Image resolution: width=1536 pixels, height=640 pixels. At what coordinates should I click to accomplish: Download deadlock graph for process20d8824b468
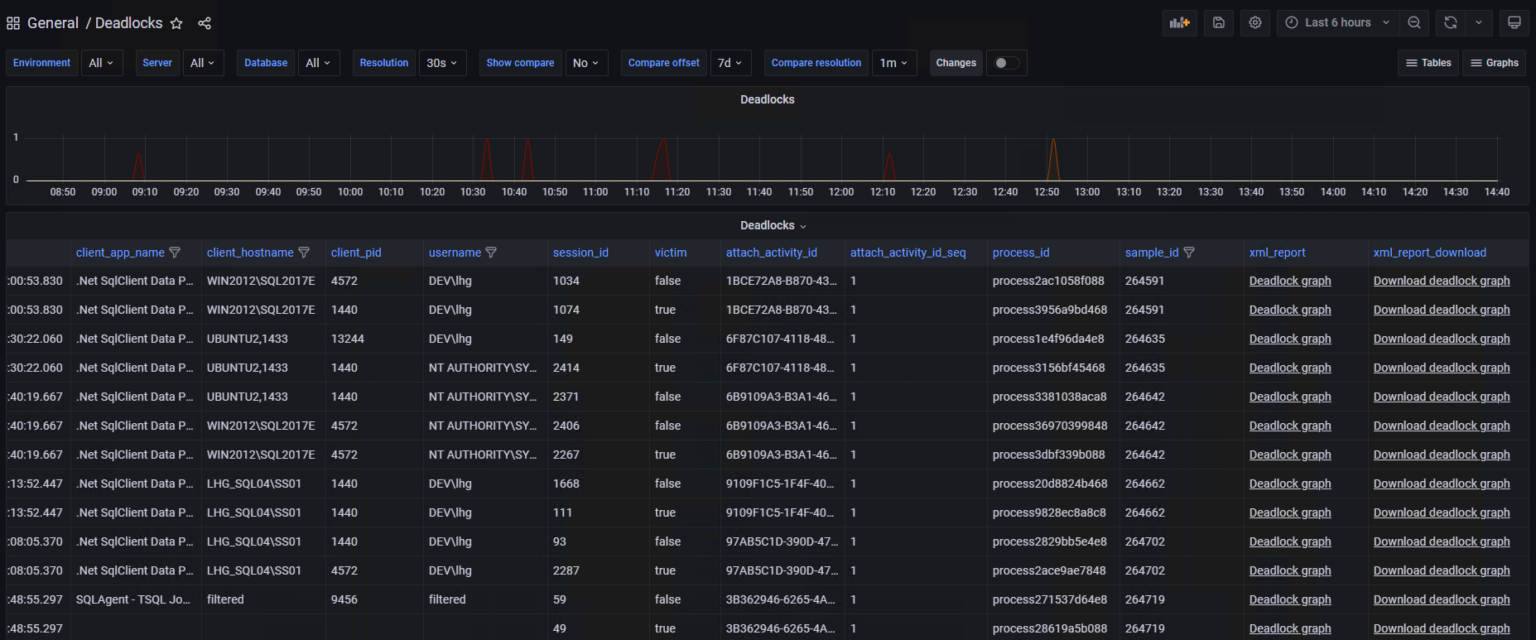(x=1441, y=484)
